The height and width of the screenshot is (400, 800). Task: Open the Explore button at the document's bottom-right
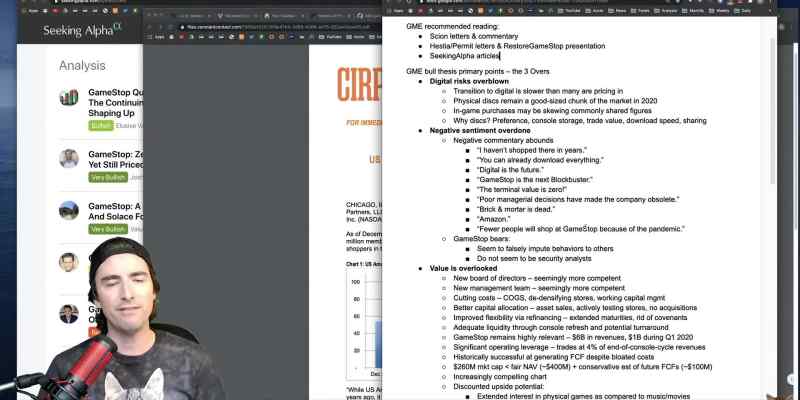point(792,379)
